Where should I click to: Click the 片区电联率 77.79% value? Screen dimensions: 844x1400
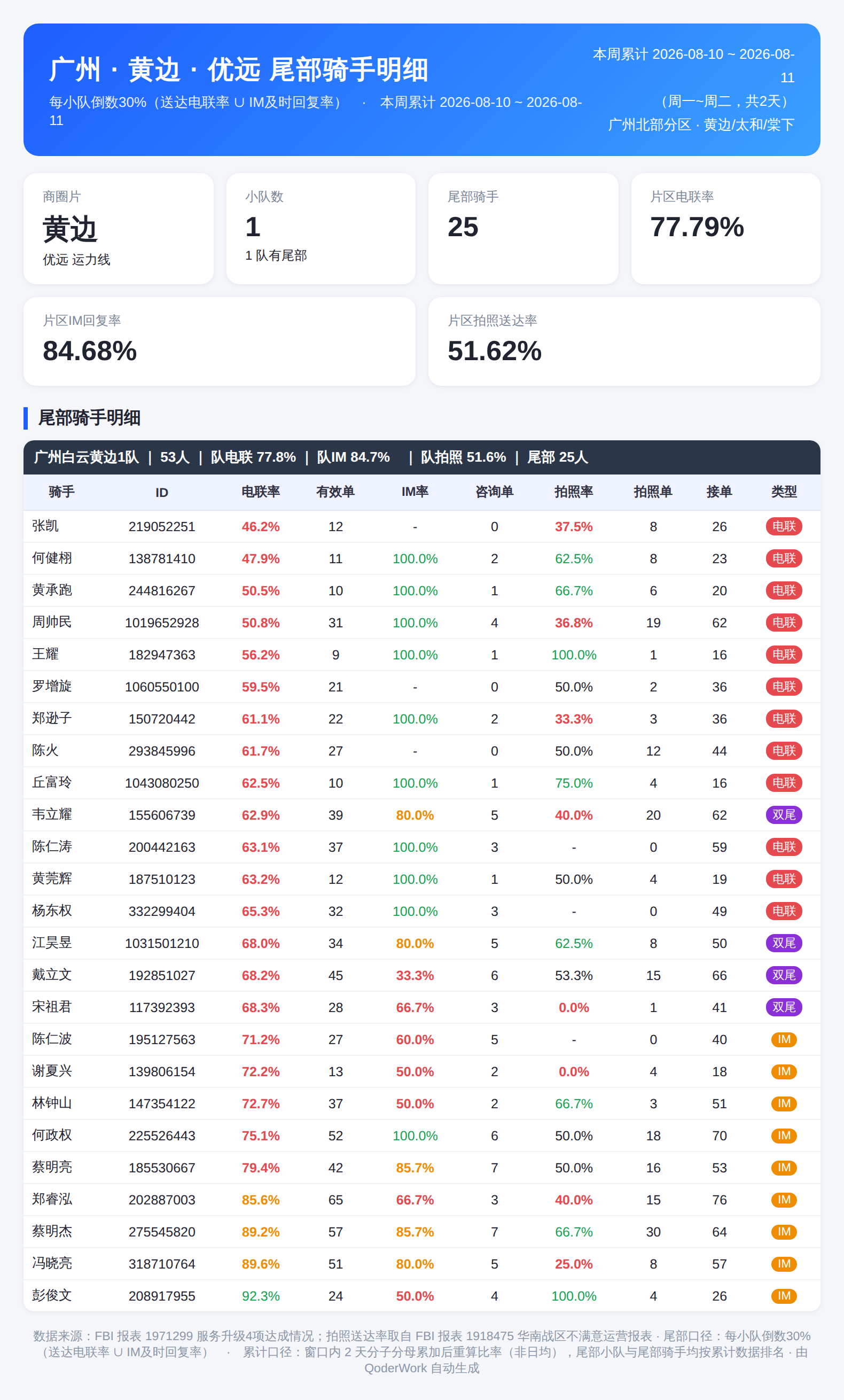click(697, 227)
